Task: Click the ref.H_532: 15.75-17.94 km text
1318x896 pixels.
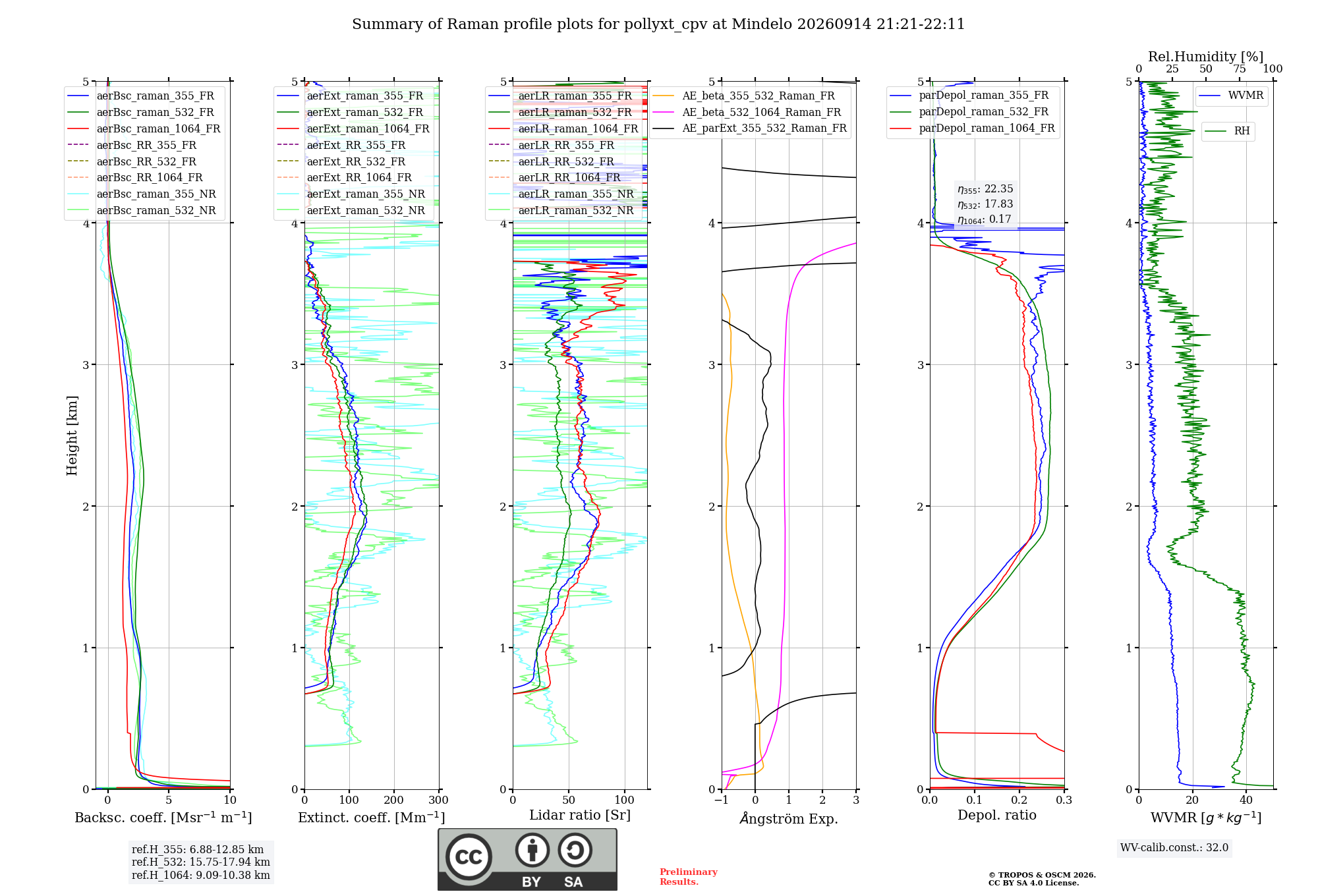Action: (201, 862)
